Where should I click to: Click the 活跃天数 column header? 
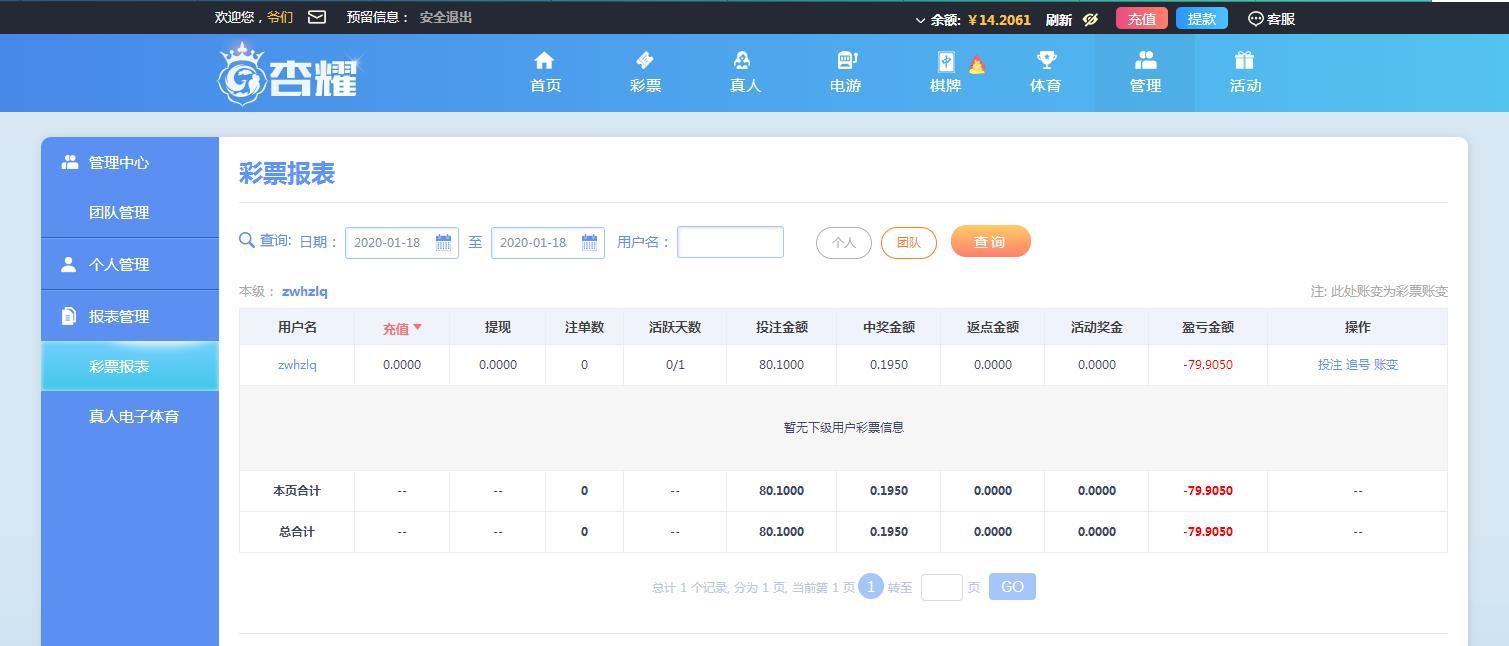click(x=675, y=327)
